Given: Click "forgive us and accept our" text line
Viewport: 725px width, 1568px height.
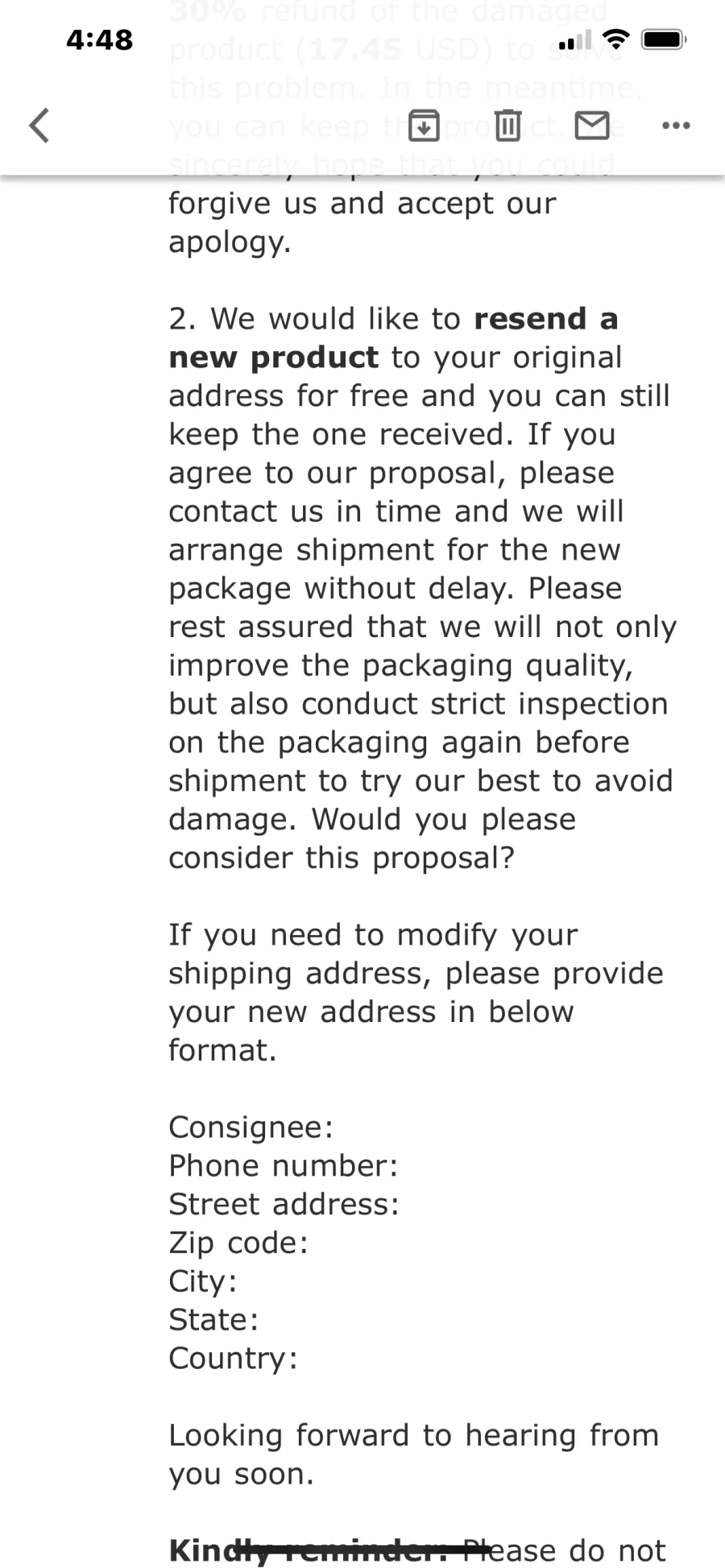Looking at the screenshot, I should (x=362, y=204).
